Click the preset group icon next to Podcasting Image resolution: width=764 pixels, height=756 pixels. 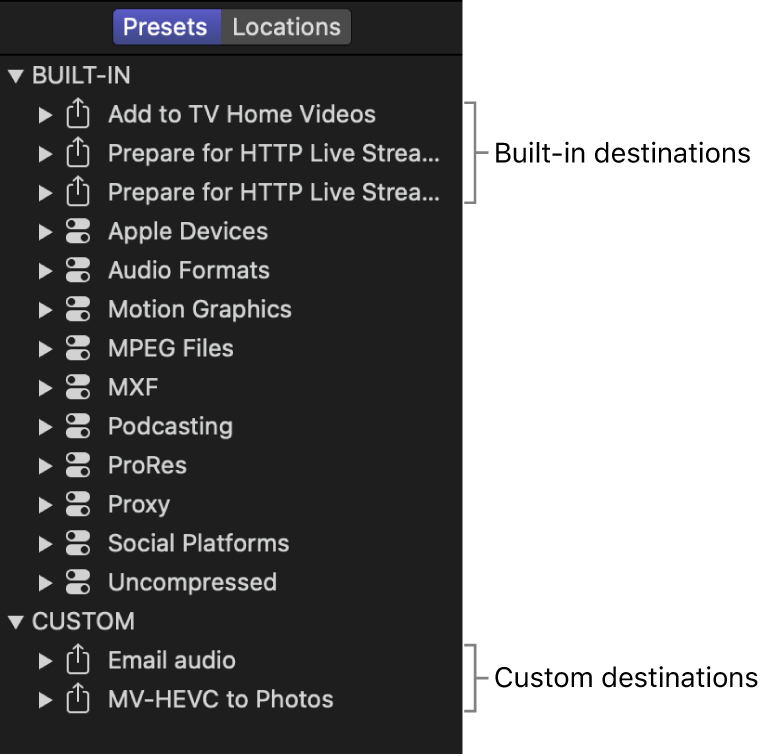(x=77, y=427)
